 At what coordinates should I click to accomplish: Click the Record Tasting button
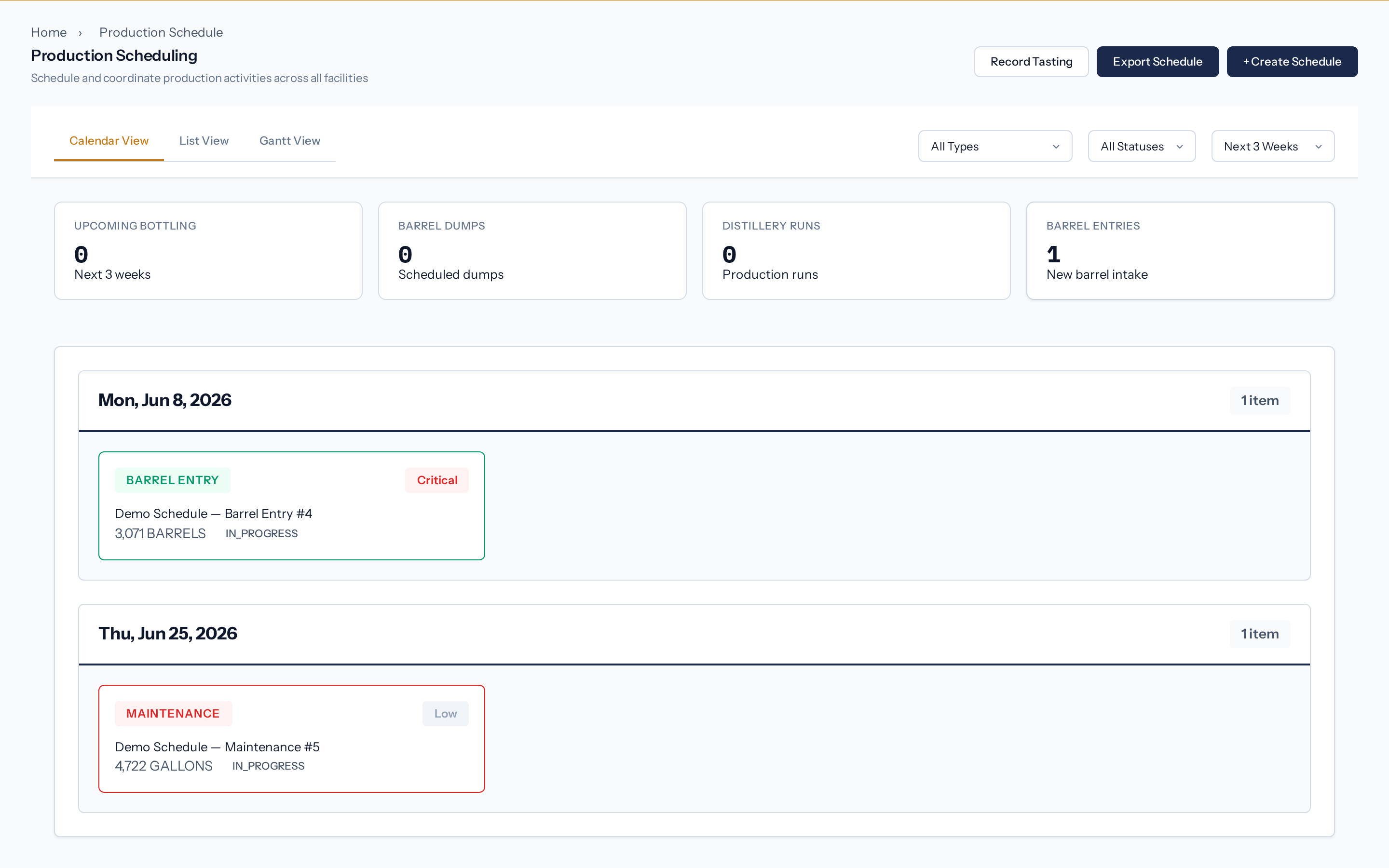tap(1031, 61)
